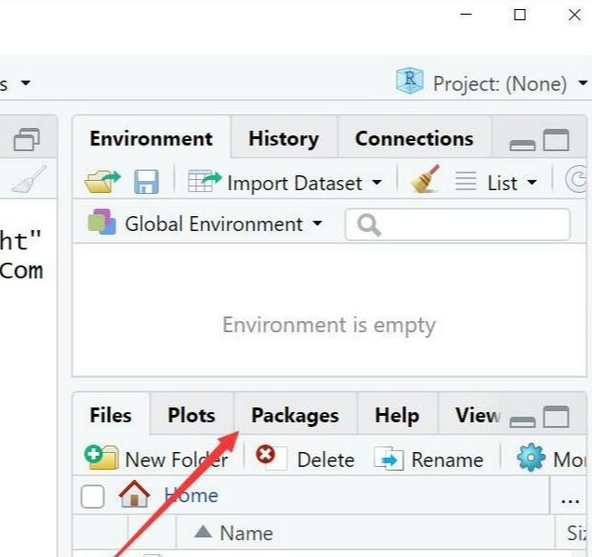This screenshot has height=557, width=592.
Task: Click the Rename file icon
Action: pos(389,459)
